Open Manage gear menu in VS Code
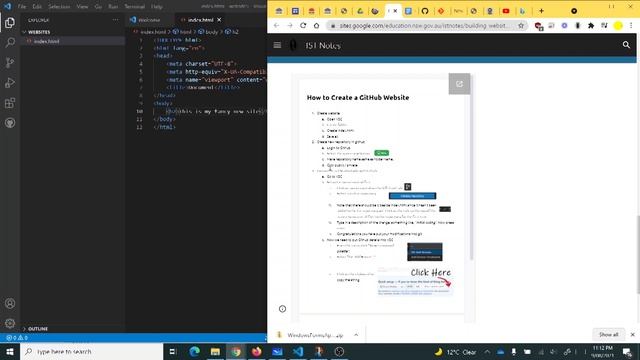The width and height of the screenshot is (640, 360). [10, 323]
